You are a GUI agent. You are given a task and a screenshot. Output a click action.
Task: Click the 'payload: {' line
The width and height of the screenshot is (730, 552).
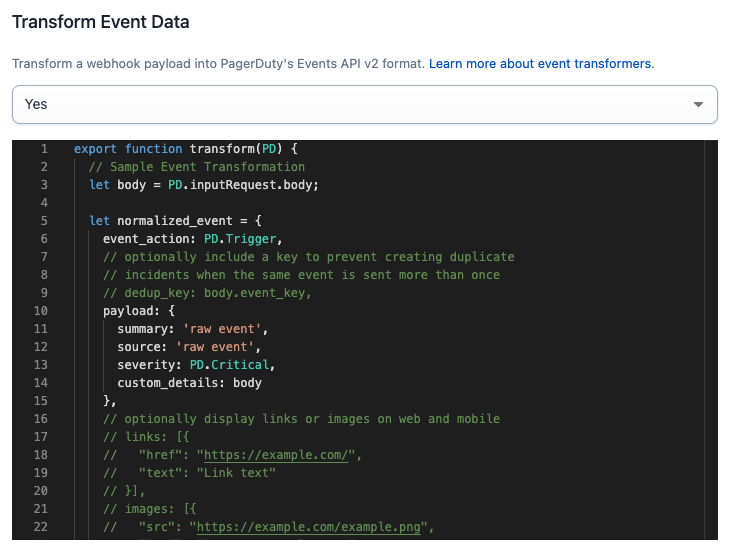[x=139, y=311]
